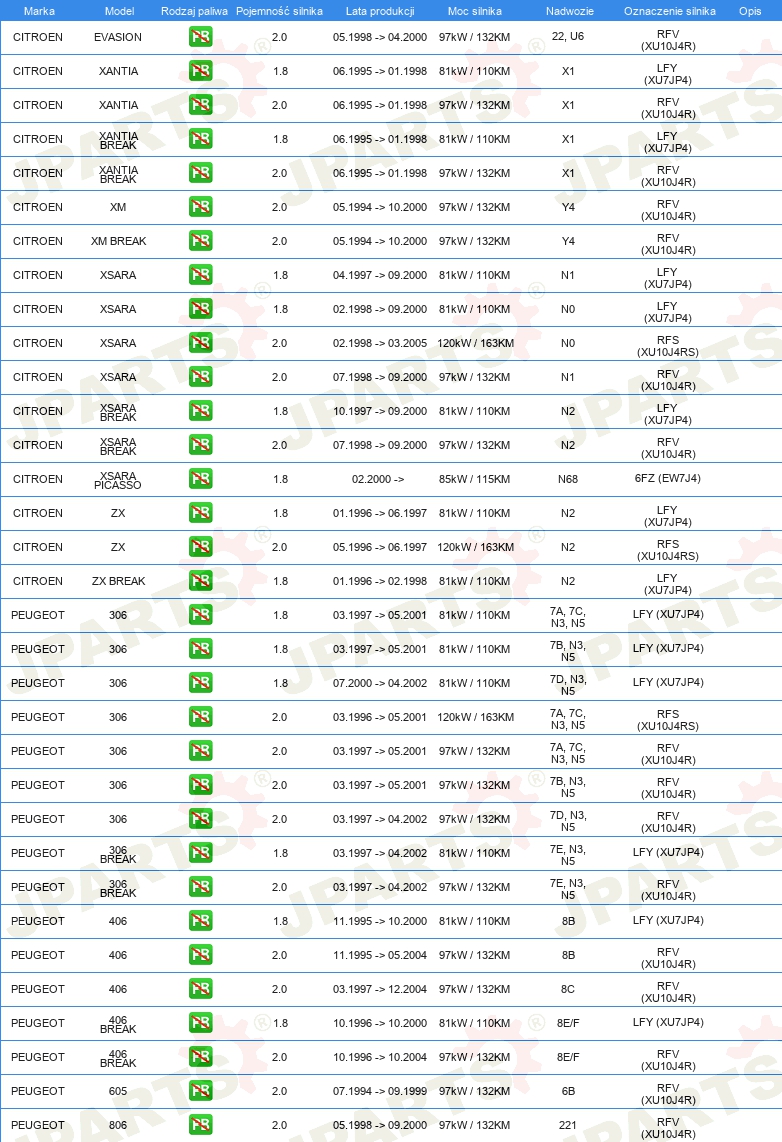
Task: Click the fuel icon in the EVASION row
Action: [200, 36]
